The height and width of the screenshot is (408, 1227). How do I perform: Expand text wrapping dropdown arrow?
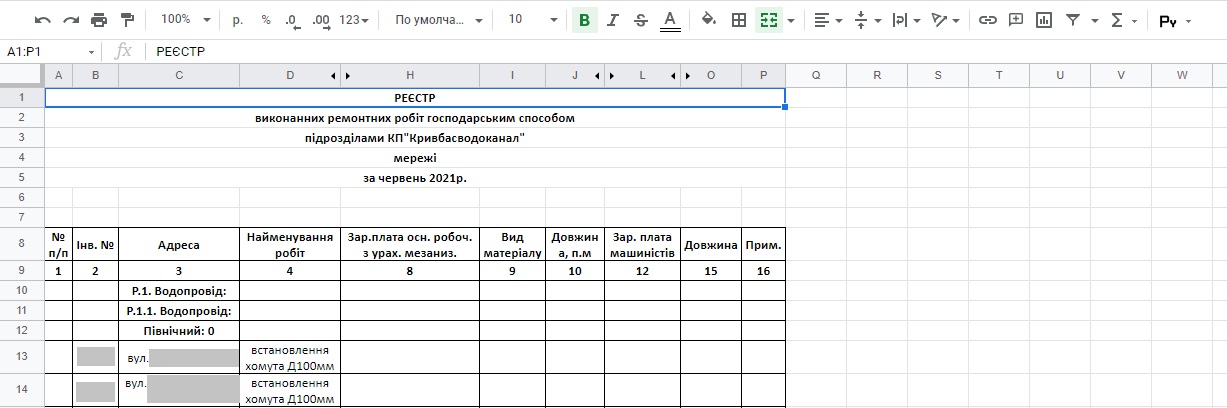point(916,21)
